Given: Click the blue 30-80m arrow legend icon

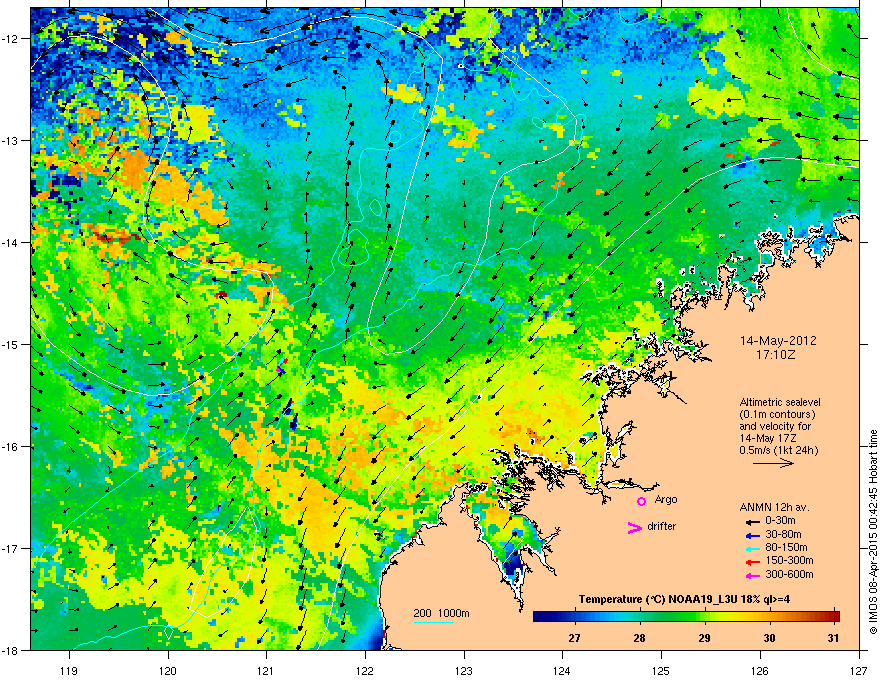Looking at the screenshot, I should coord(753,535).
